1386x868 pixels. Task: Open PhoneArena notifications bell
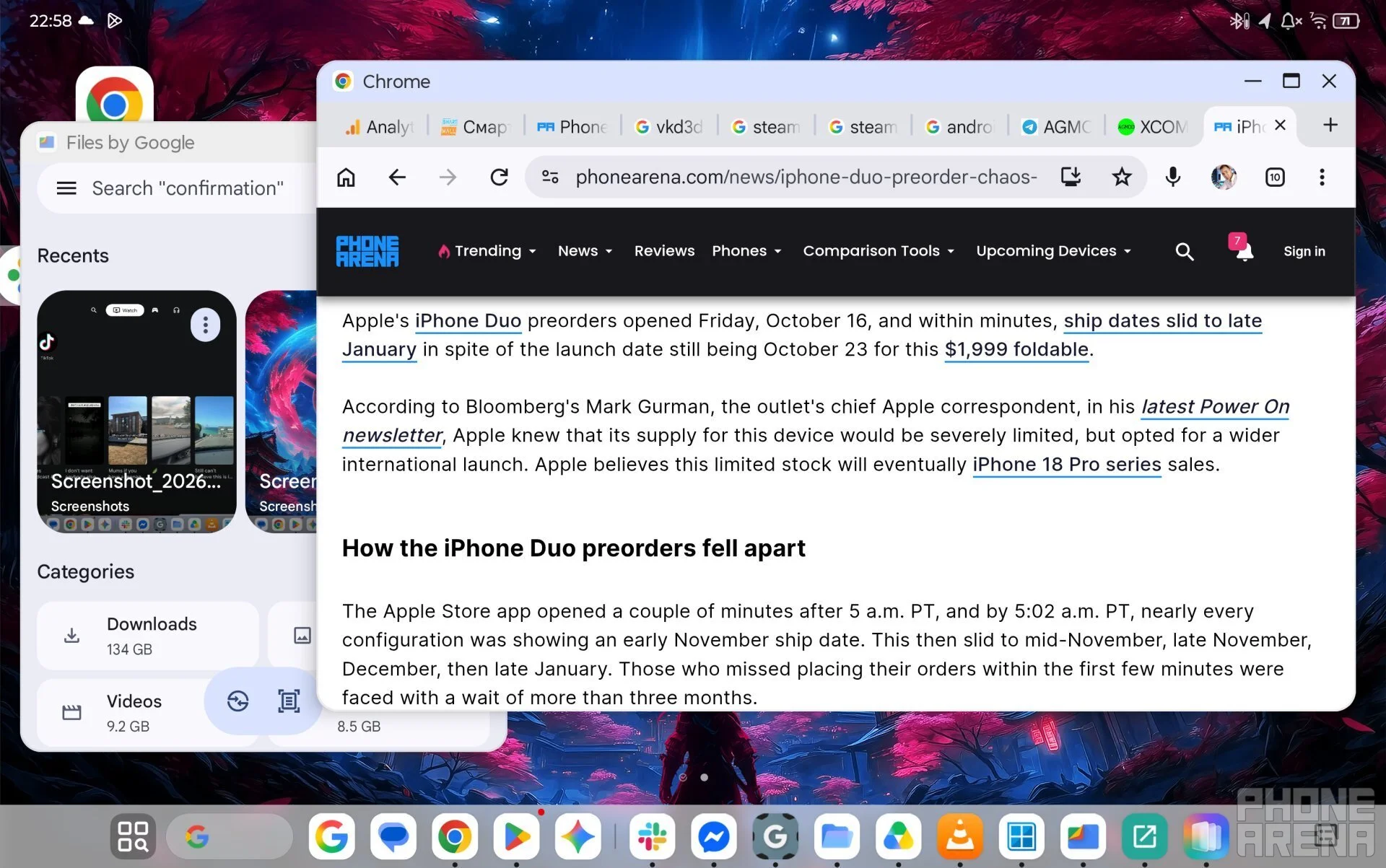coord(1242,248)
